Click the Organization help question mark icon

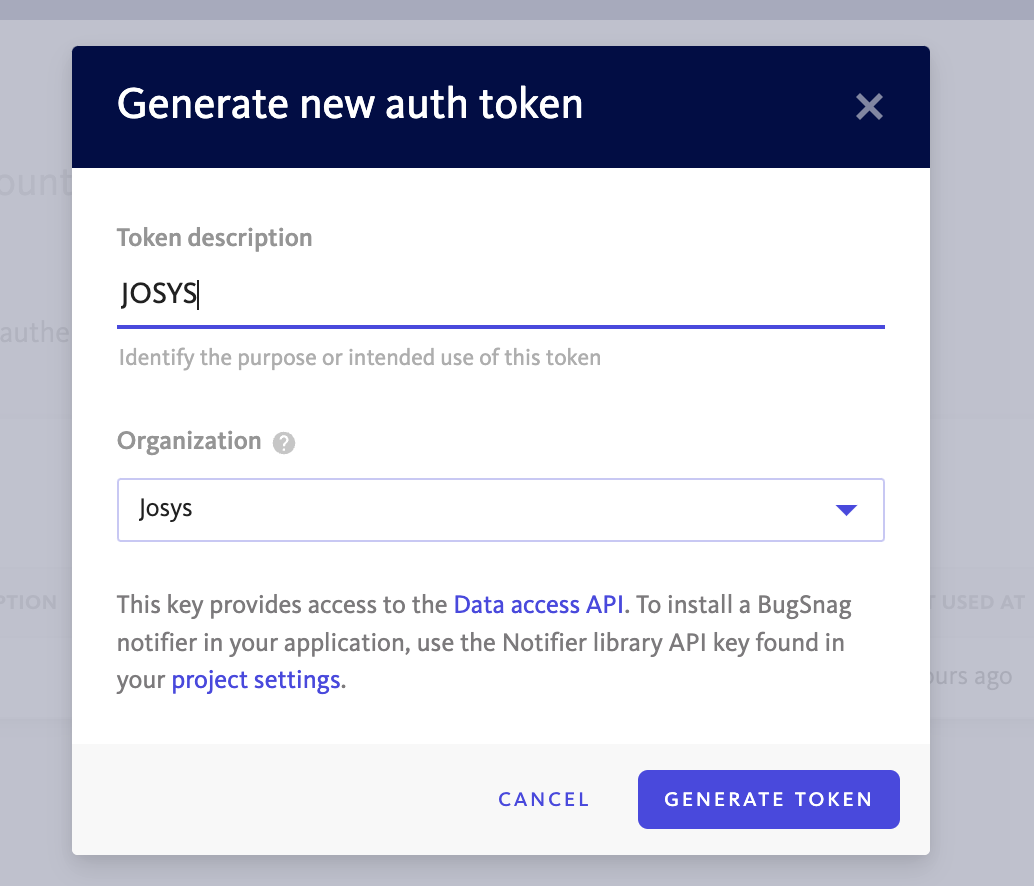tap(284, 443)
